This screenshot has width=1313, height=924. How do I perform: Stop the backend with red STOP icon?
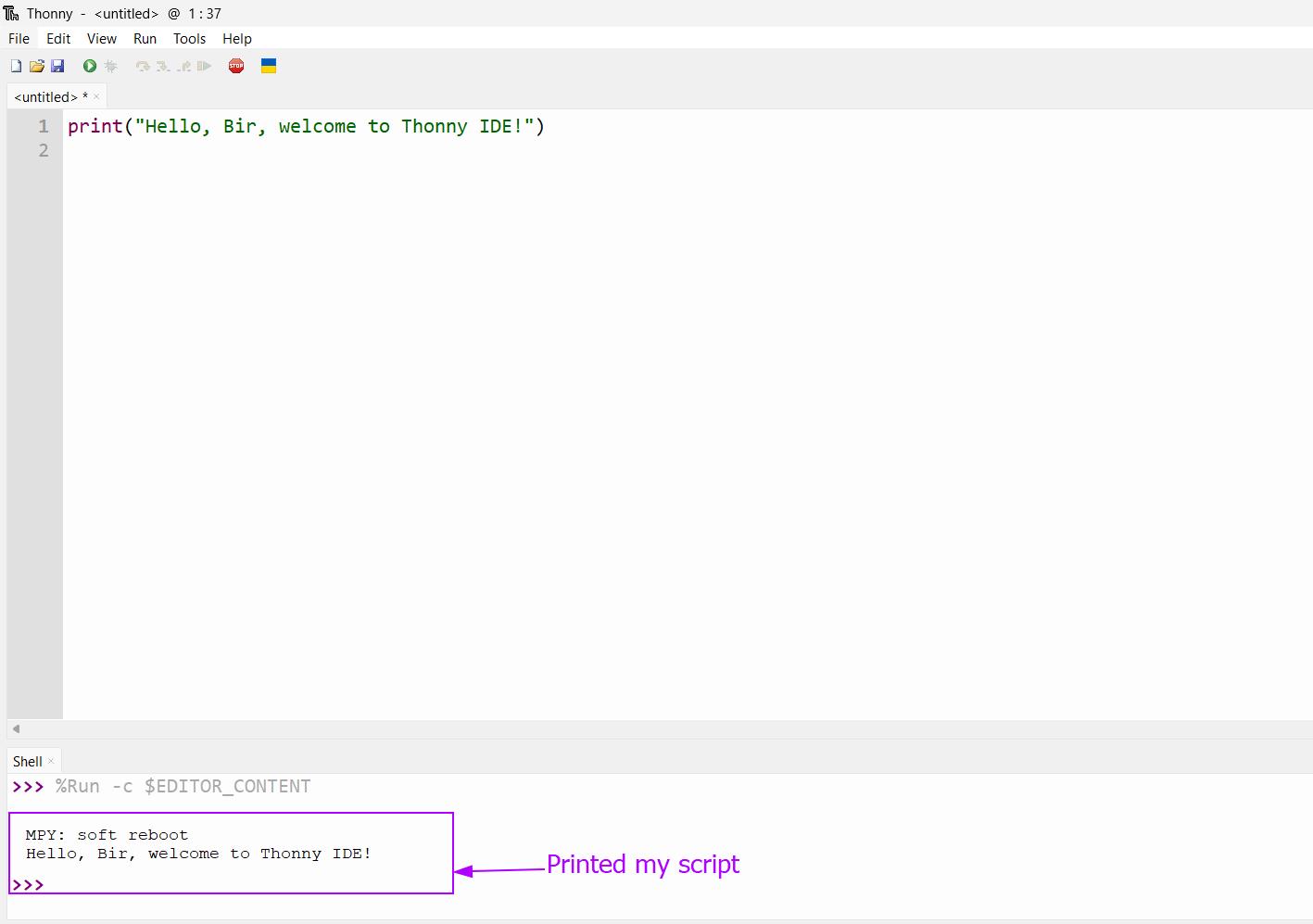(236, 66)
